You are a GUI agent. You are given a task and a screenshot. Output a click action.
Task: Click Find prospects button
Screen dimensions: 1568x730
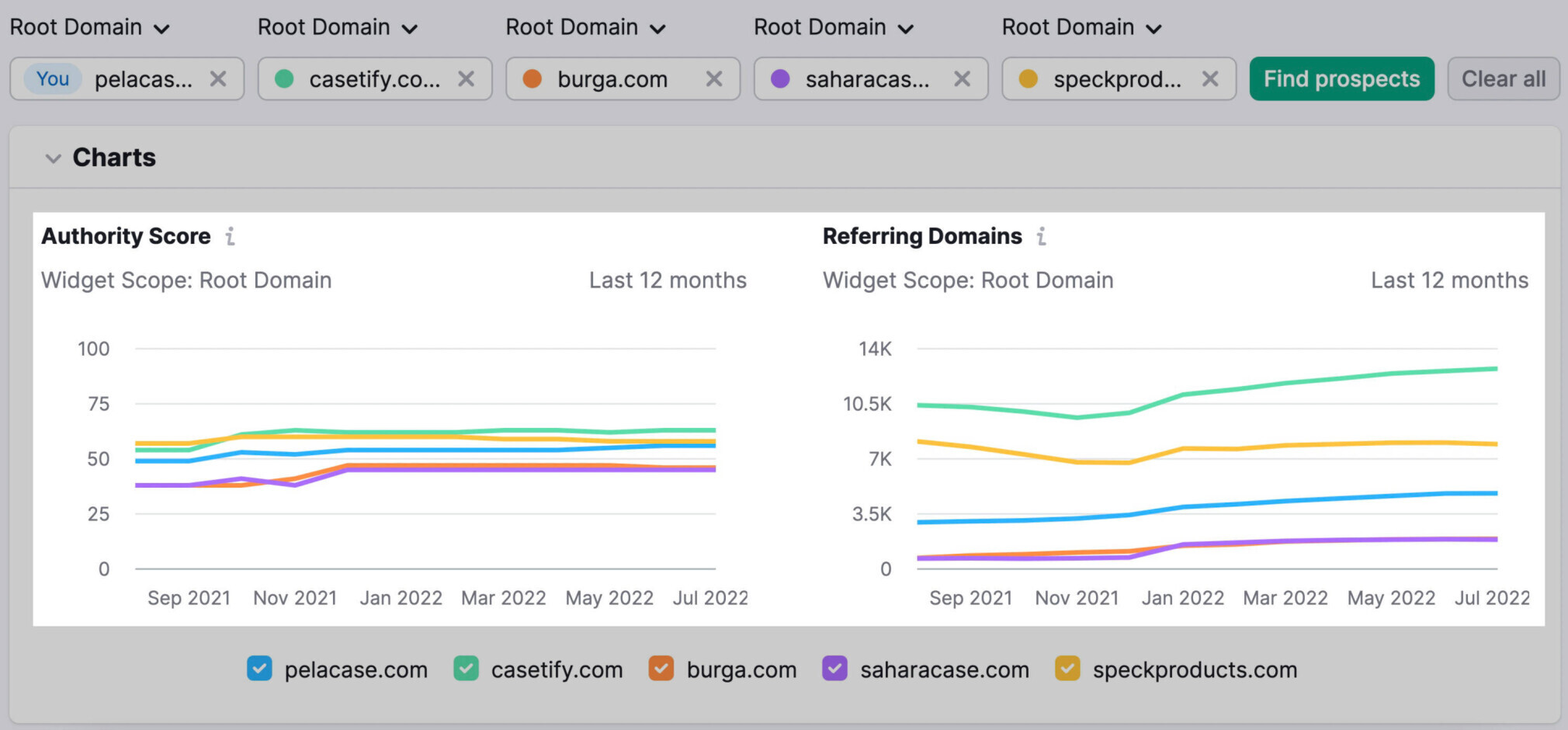click(x=1341, y=78)
